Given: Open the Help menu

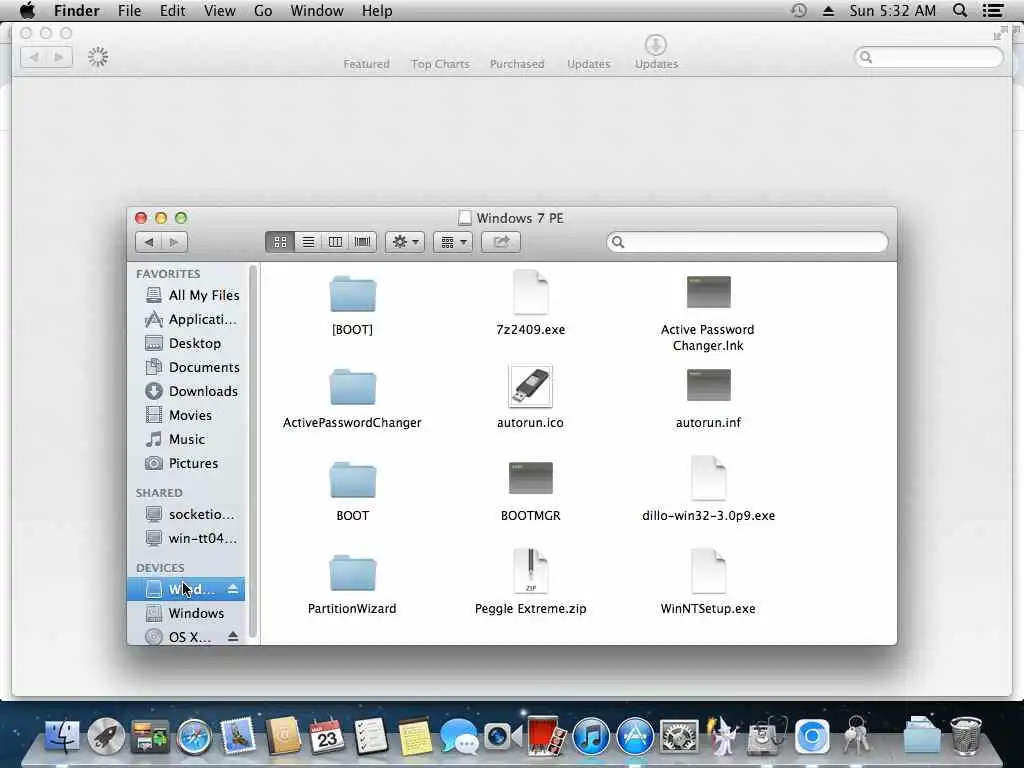Looking at the screenshot, I should pyautogui.click(x=377, y=10).
